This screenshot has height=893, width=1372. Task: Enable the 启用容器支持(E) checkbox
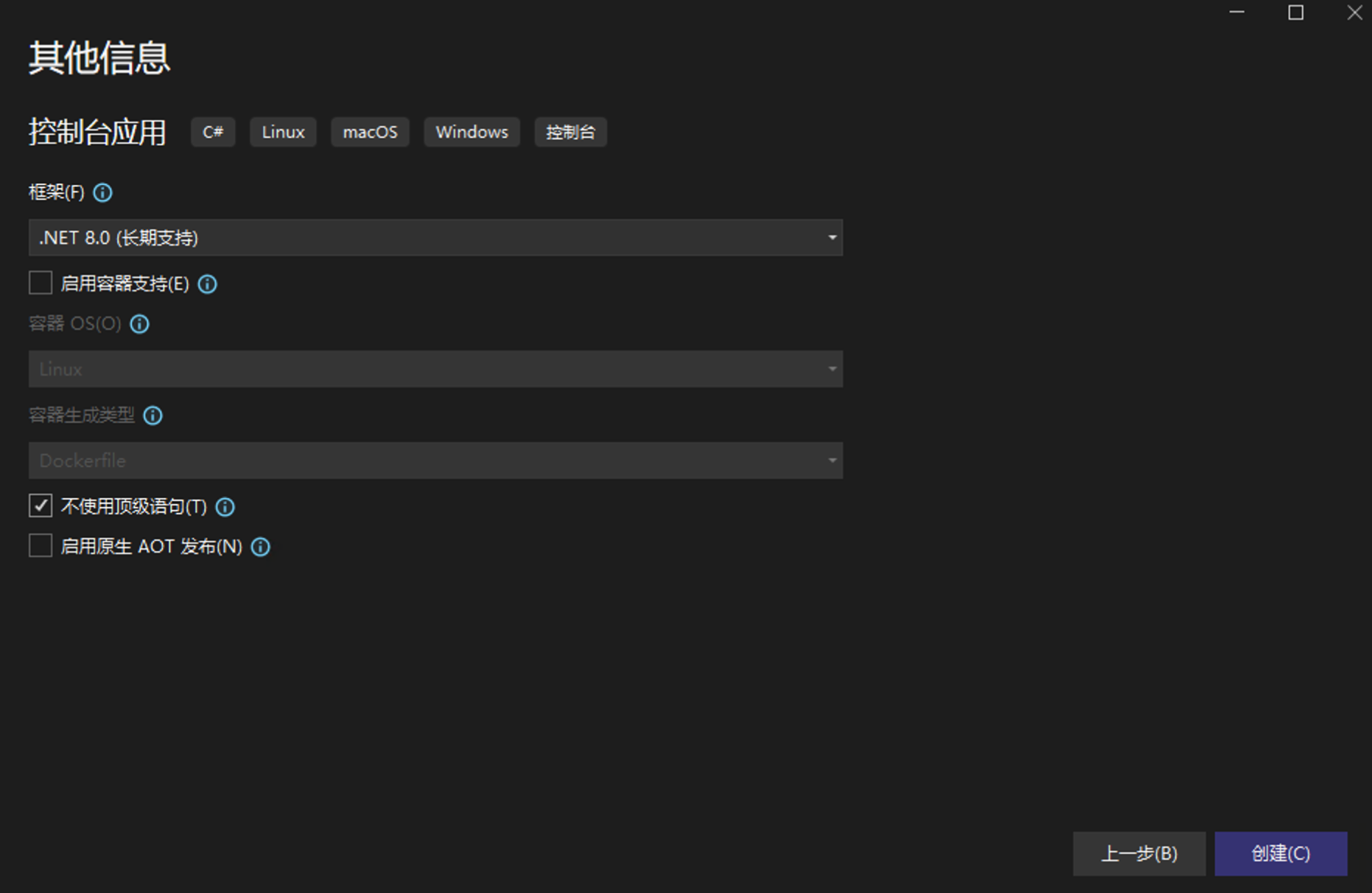[40, 283]
